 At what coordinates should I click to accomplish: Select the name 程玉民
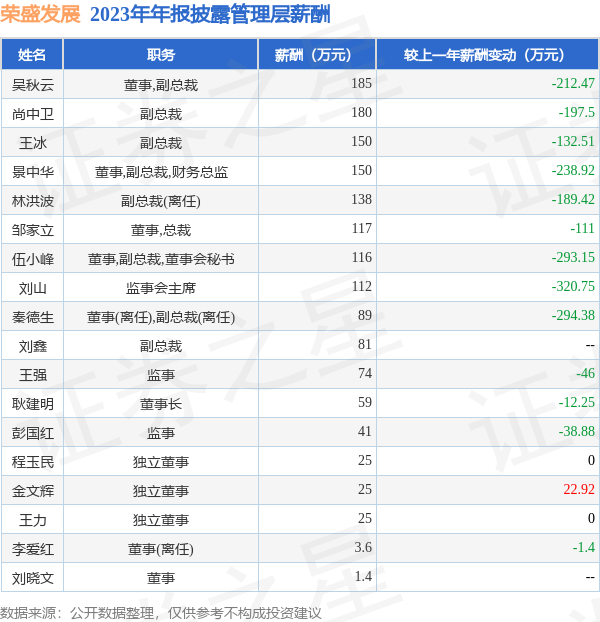(x=33, y=462)
